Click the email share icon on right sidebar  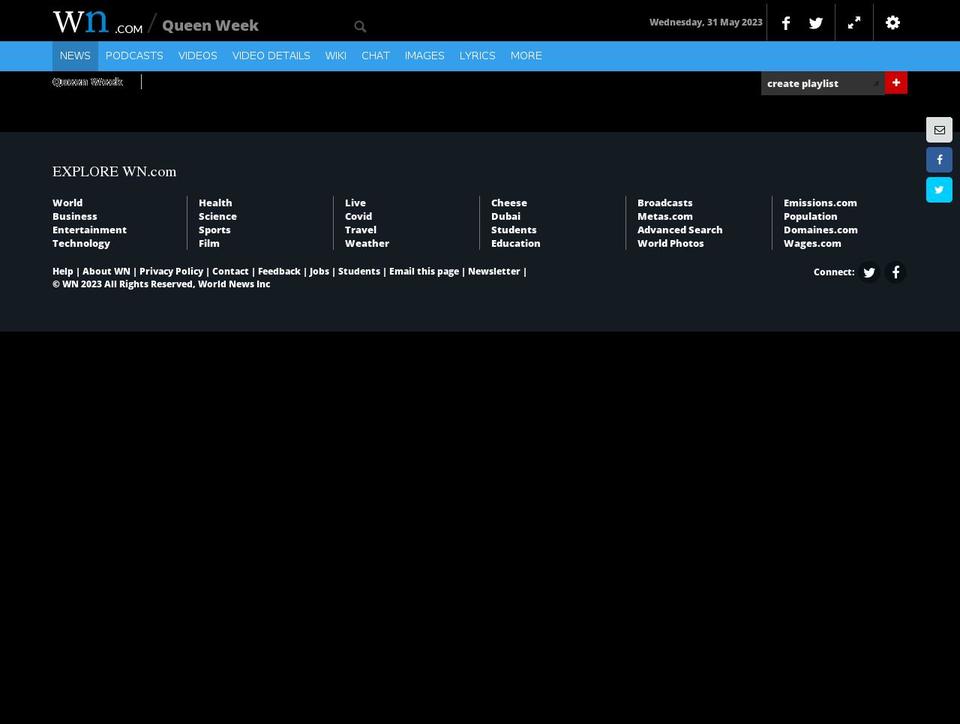939,130
